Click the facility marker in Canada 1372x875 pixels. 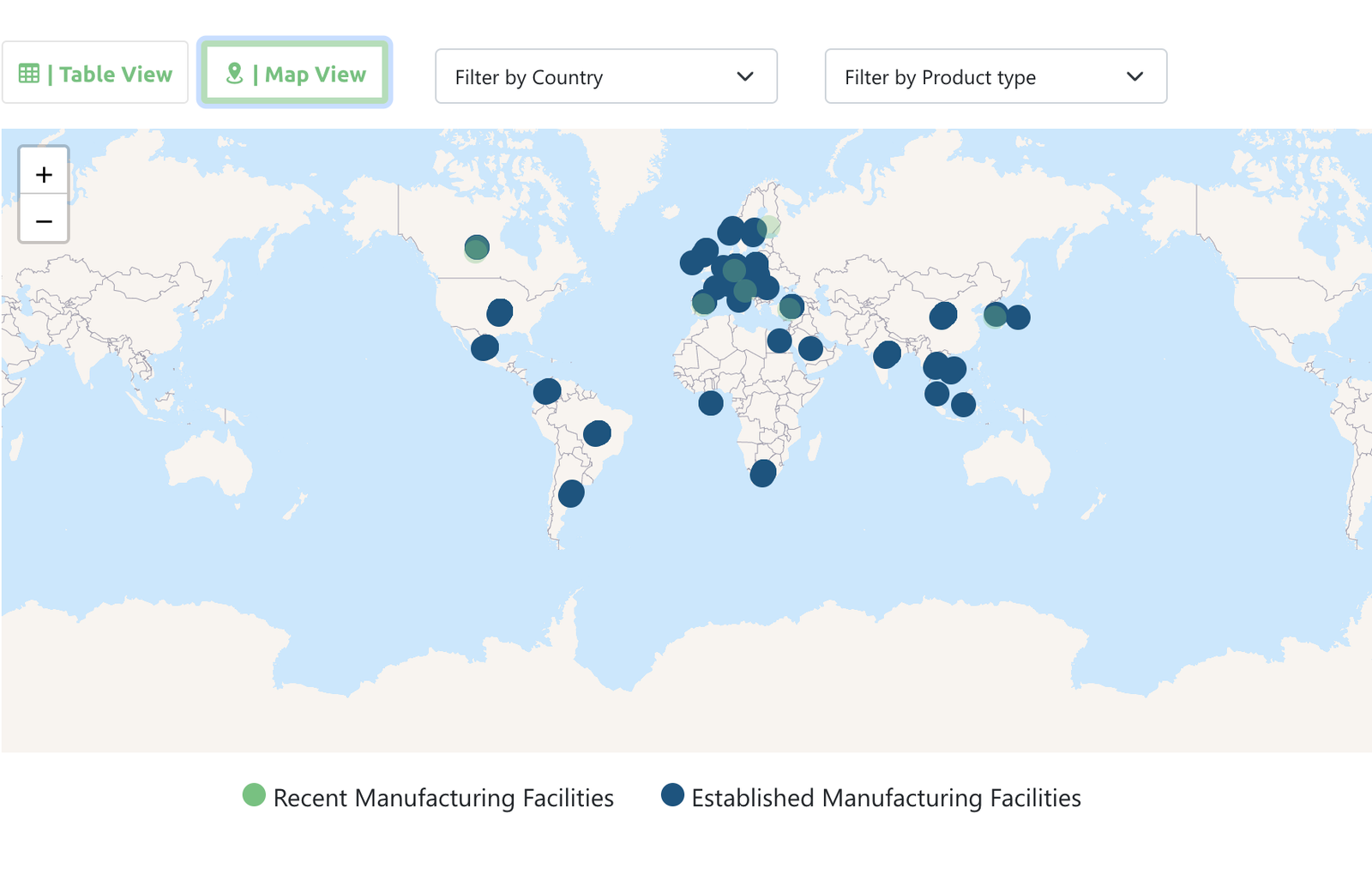477,248
